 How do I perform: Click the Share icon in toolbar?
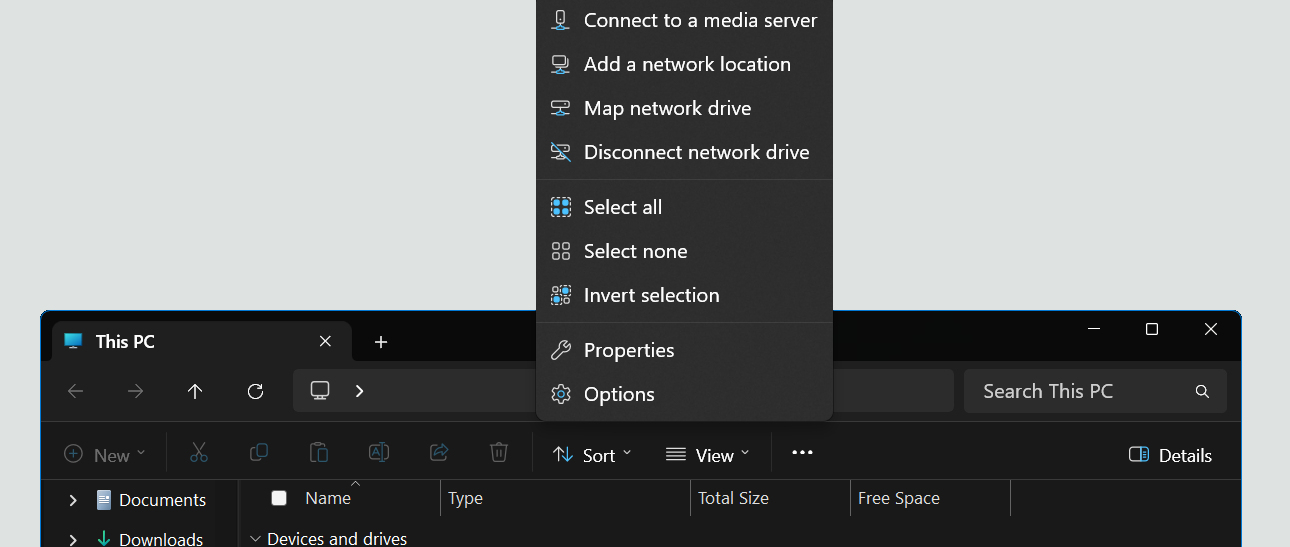point(439,453)
